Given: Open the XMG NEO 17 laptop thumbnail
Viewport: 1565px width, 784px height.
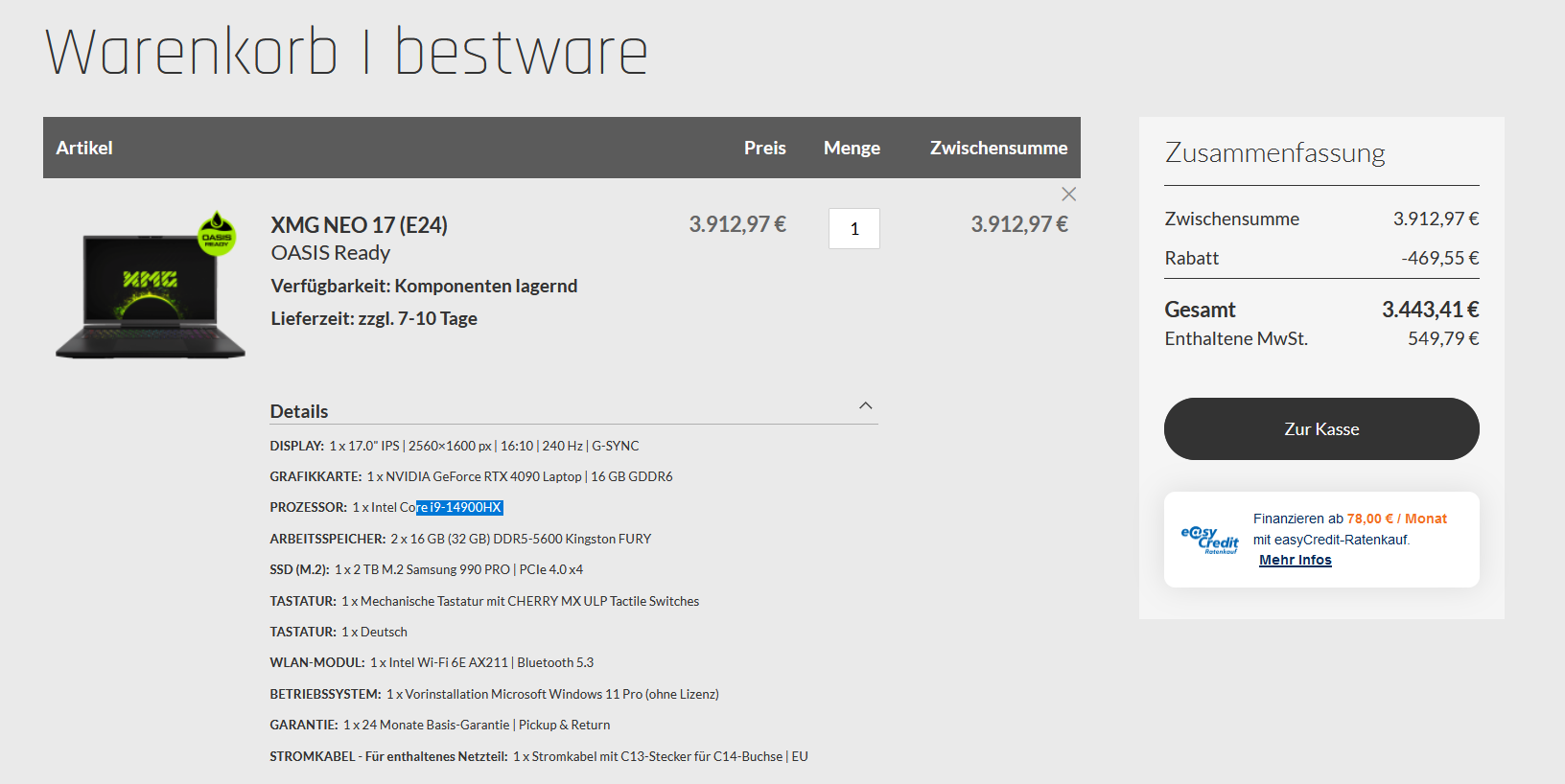Looking at the screenshot, I should tap(151, 286).
